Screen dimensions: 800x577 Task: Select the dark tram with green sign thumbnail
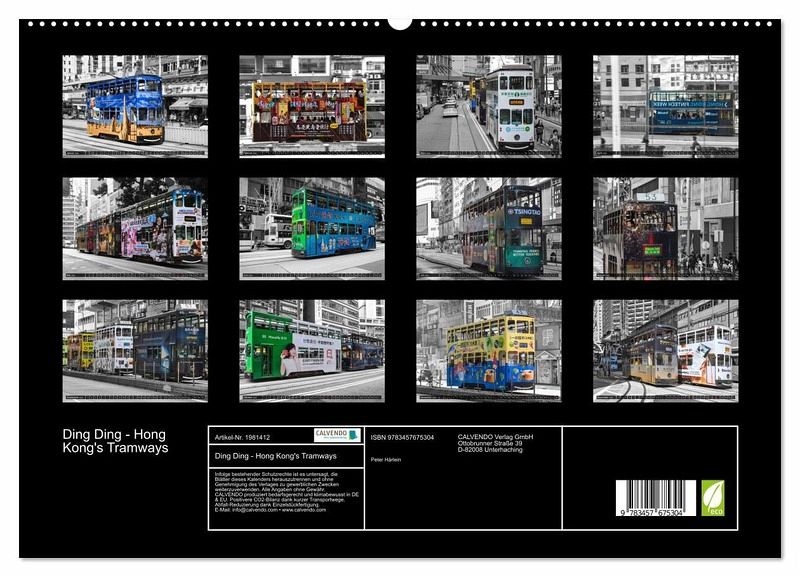(665, 229)
